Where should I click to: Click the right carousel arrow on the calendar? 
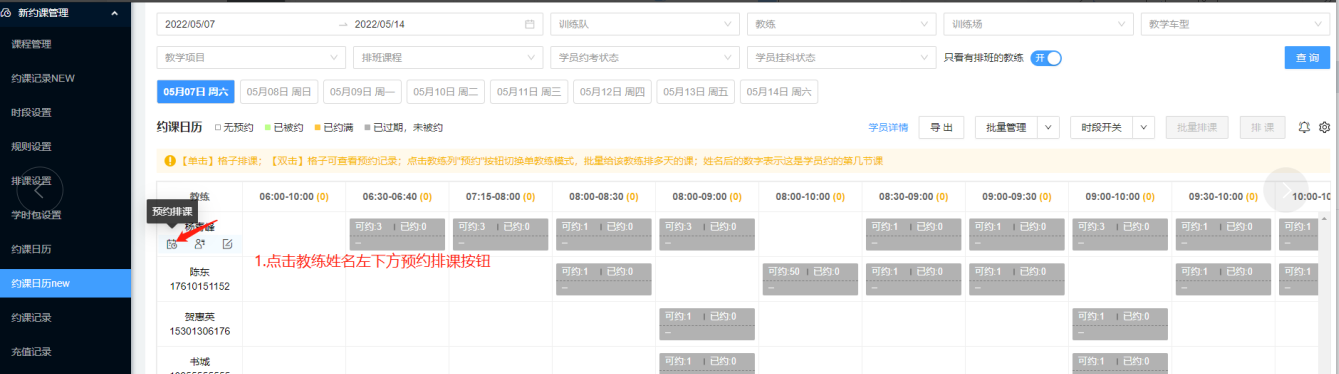coord(1285,189)
